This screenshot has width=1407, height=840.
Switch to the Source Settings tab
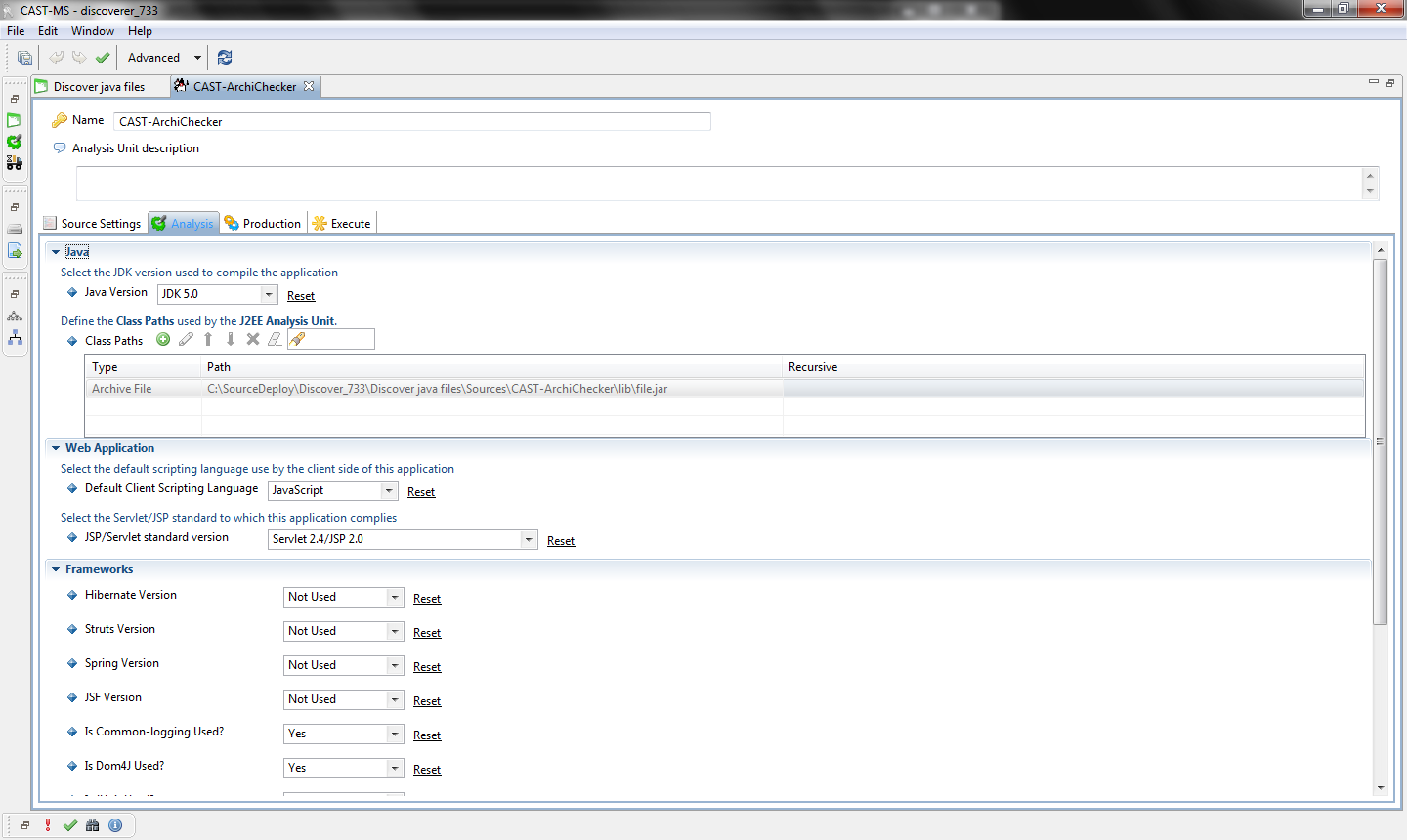tap(93, 224)
